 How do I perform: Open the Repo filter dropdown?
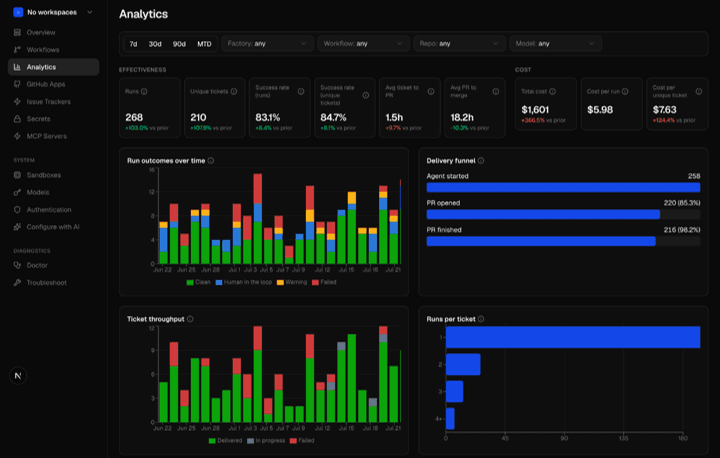(x=459, y=44)
